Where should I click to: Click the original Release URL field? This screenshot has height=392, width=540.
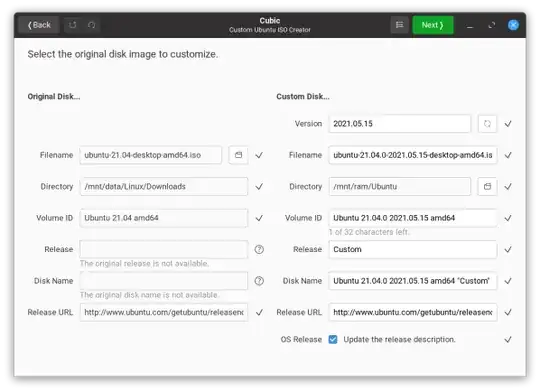(x=164, y=312)
